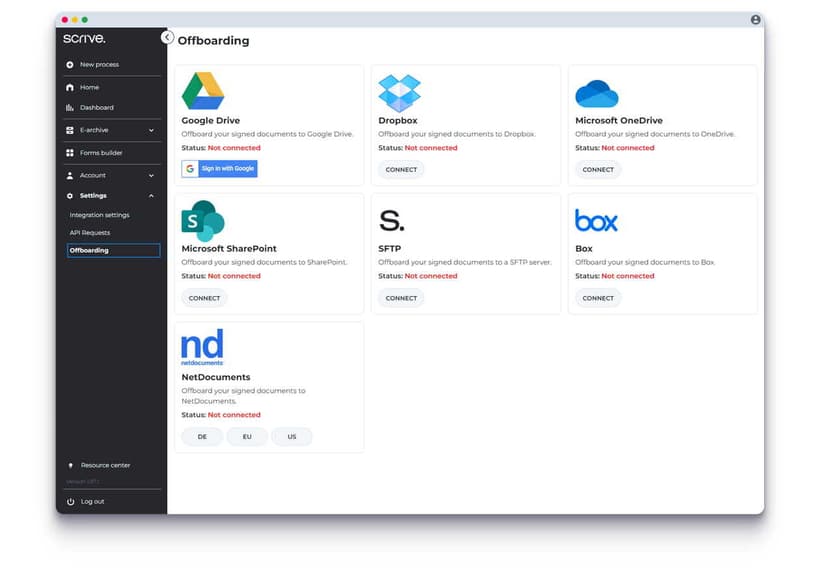Image resolution: width=828 pixels, height=570 pixels.
Task: Expand the E-archive menu chevron
Action: click(x=152, y=130)
